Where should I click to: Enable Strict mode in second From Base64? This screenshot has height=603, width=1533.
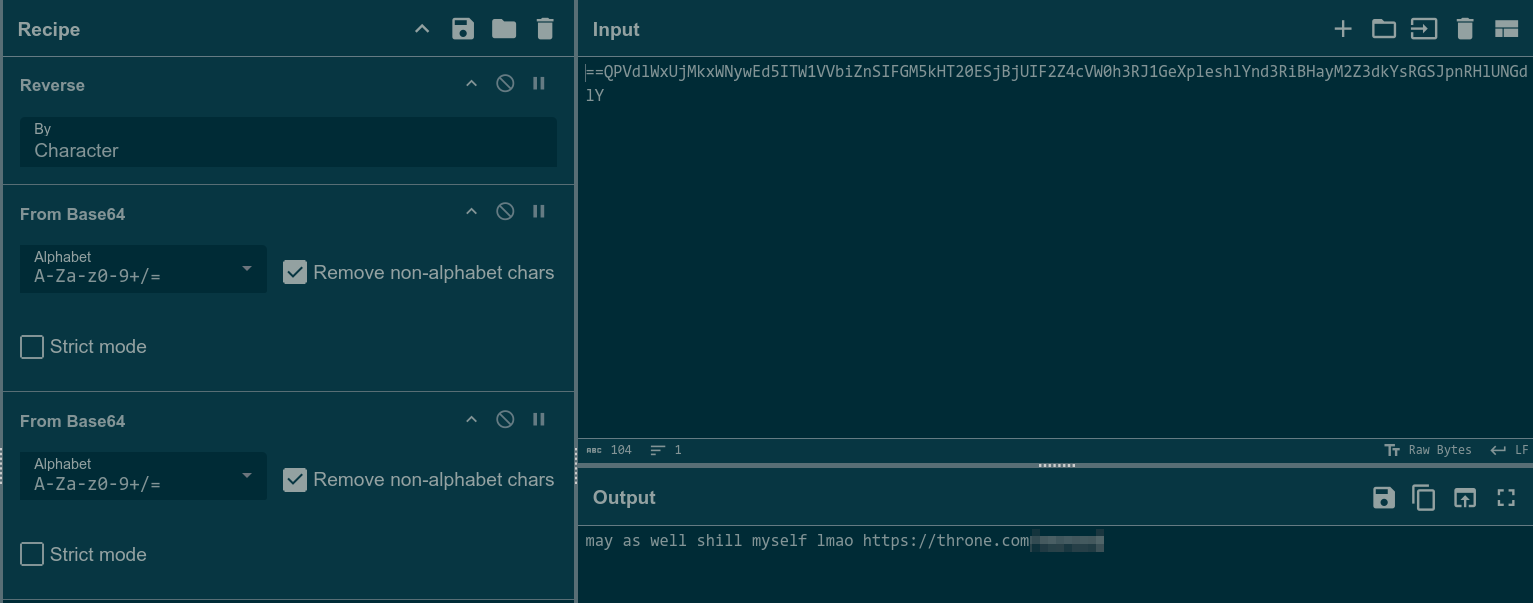click(32, 554)
